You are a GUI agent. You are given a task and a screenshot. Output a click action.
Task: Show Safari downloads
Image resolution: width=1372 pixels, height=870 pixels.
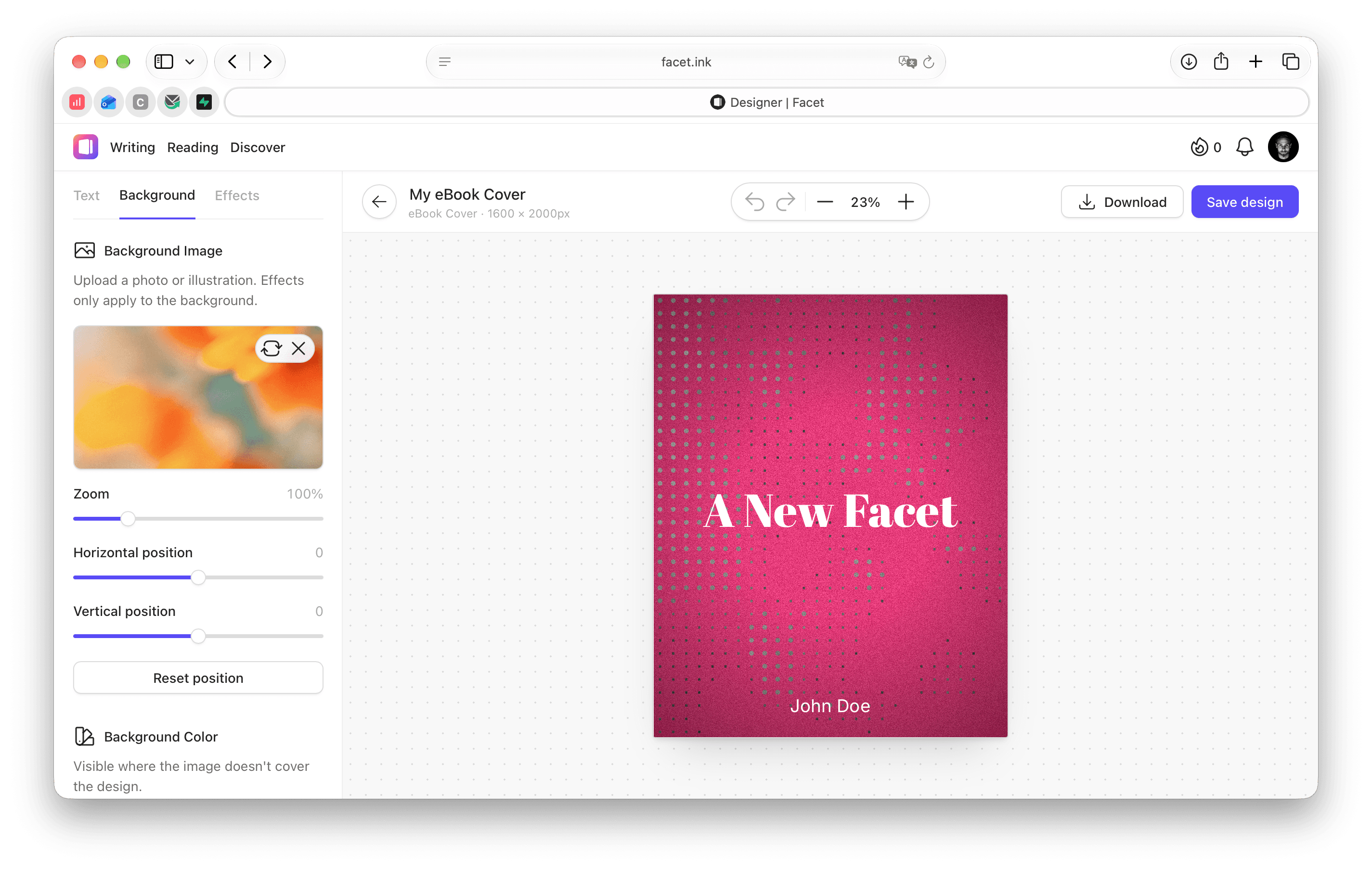click(x=1189, y=62)
